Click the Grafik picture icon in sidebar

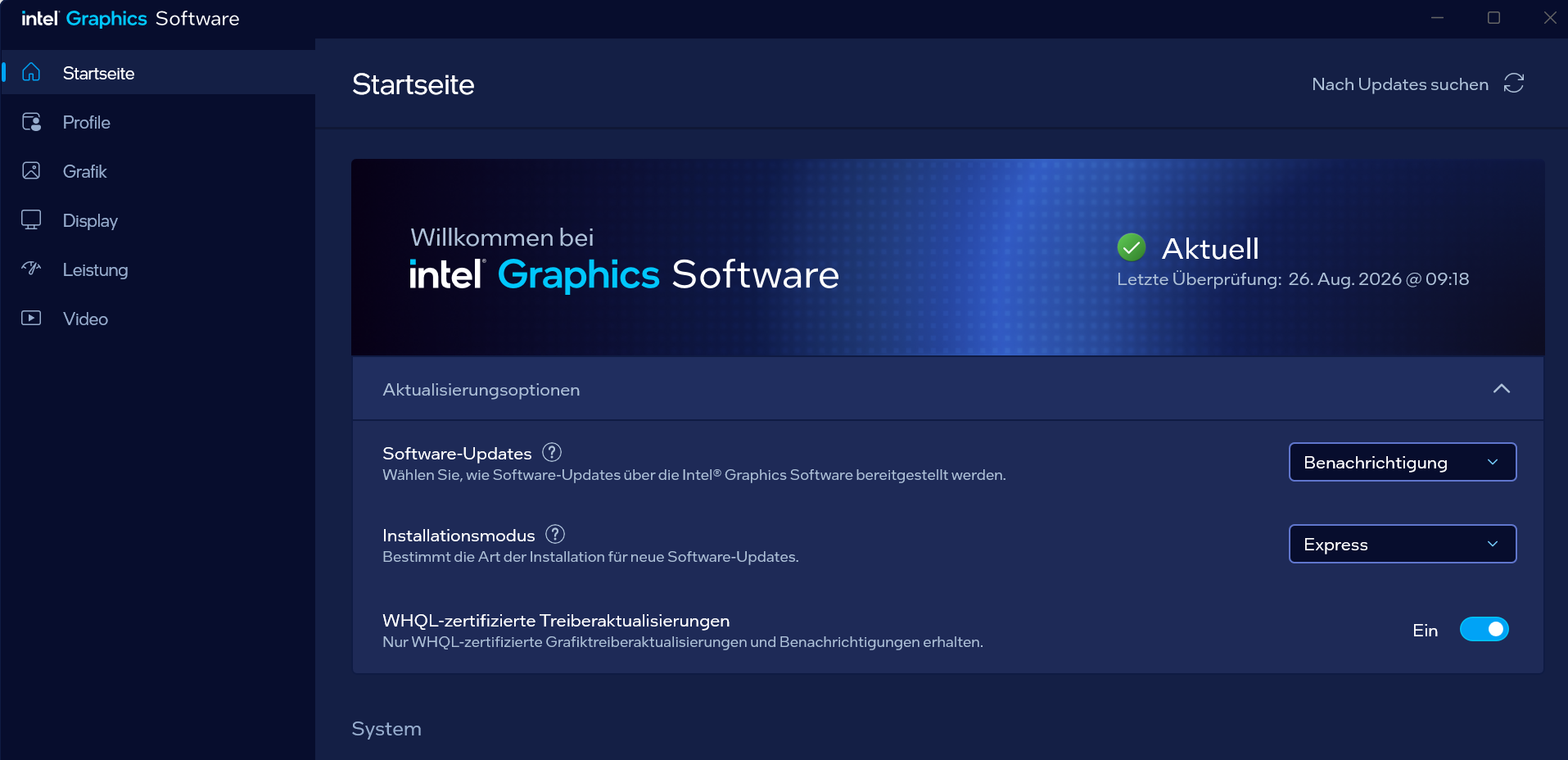pos(31,170)
